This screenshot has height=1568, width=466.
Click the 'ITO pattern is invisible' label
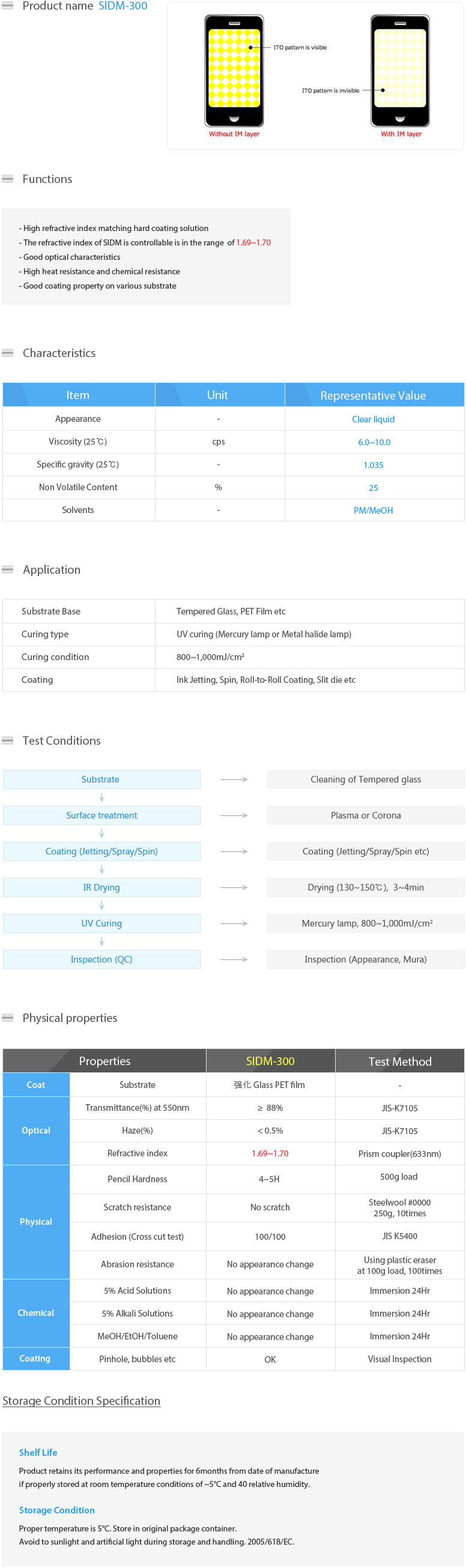pos(330,91)
